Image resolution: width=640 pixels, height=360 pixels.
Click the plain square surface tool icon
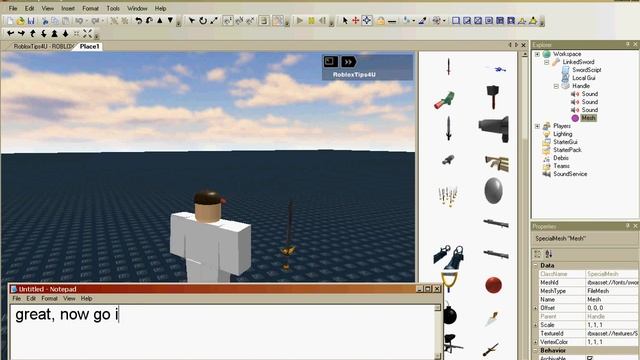click(x=456, y=20)
